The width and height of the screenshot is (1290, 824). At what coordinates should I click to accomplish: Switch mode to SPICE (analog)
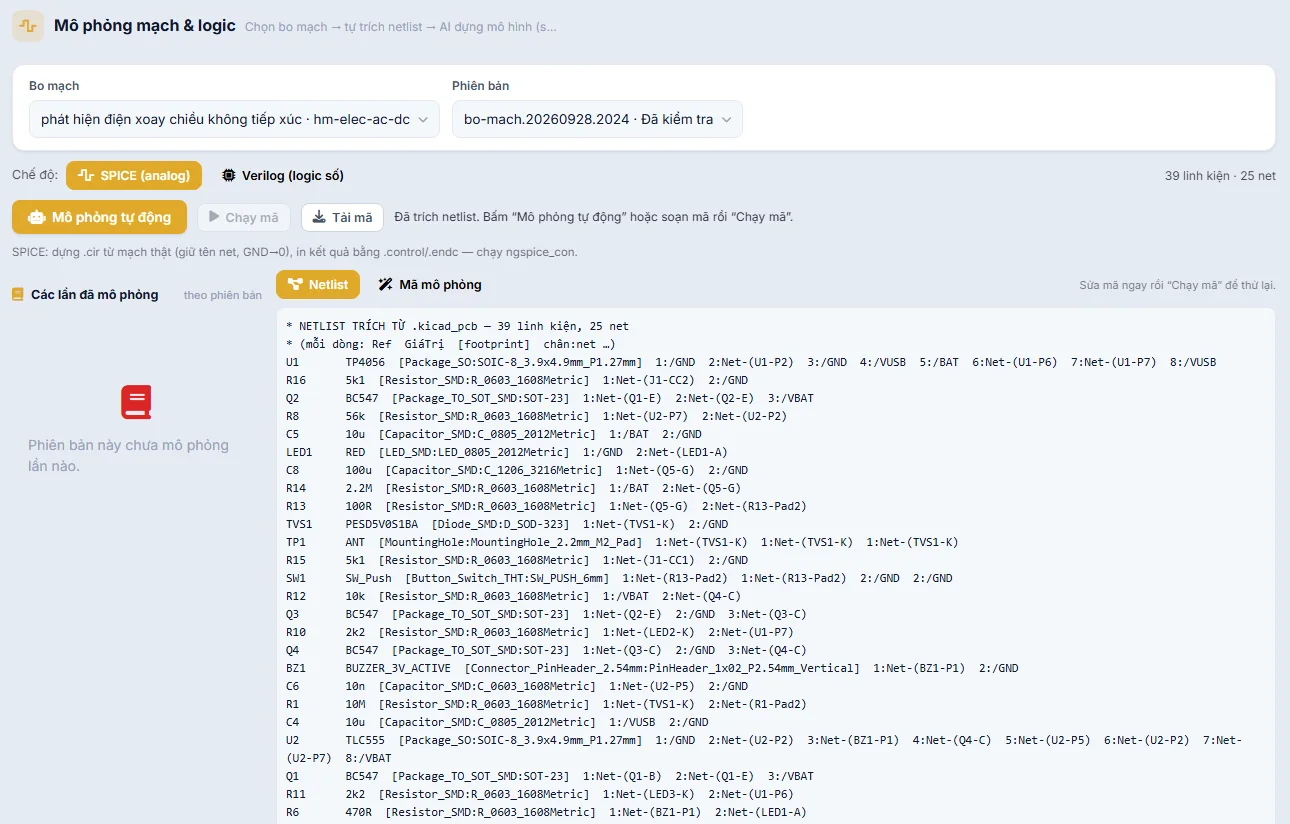point(134,176)
